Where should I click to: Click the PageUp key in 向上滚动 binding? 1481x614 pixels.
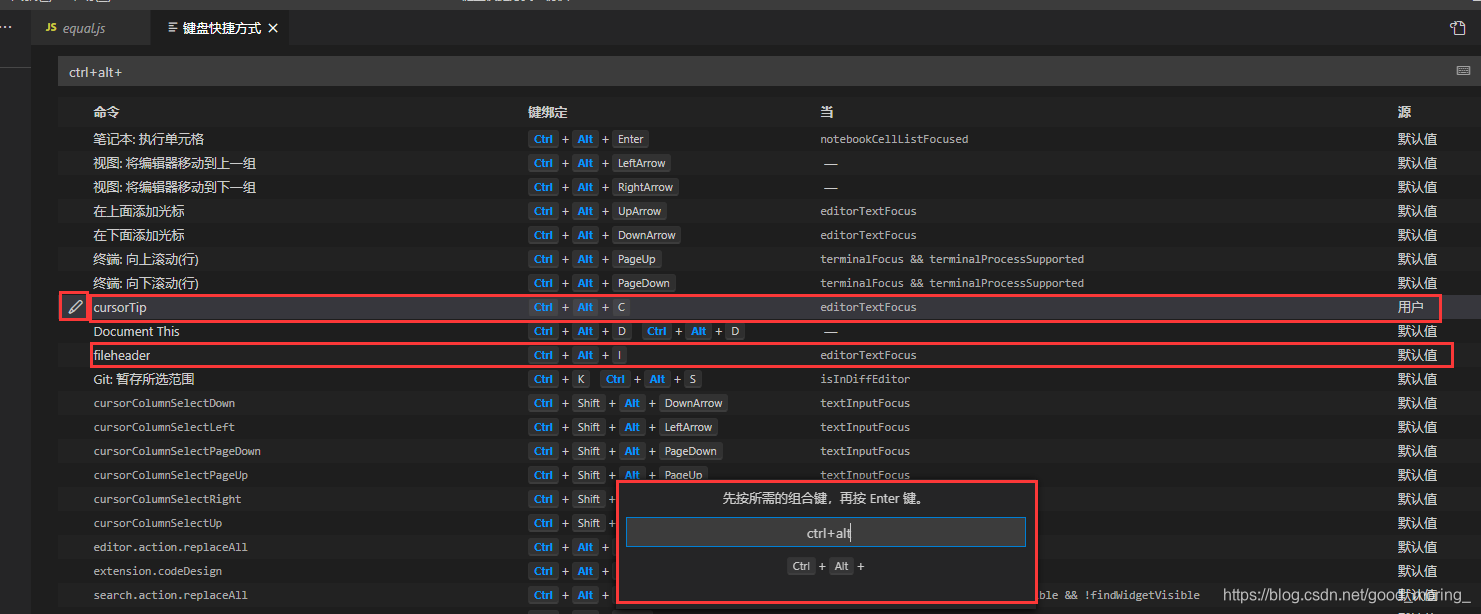coord(636,259)
